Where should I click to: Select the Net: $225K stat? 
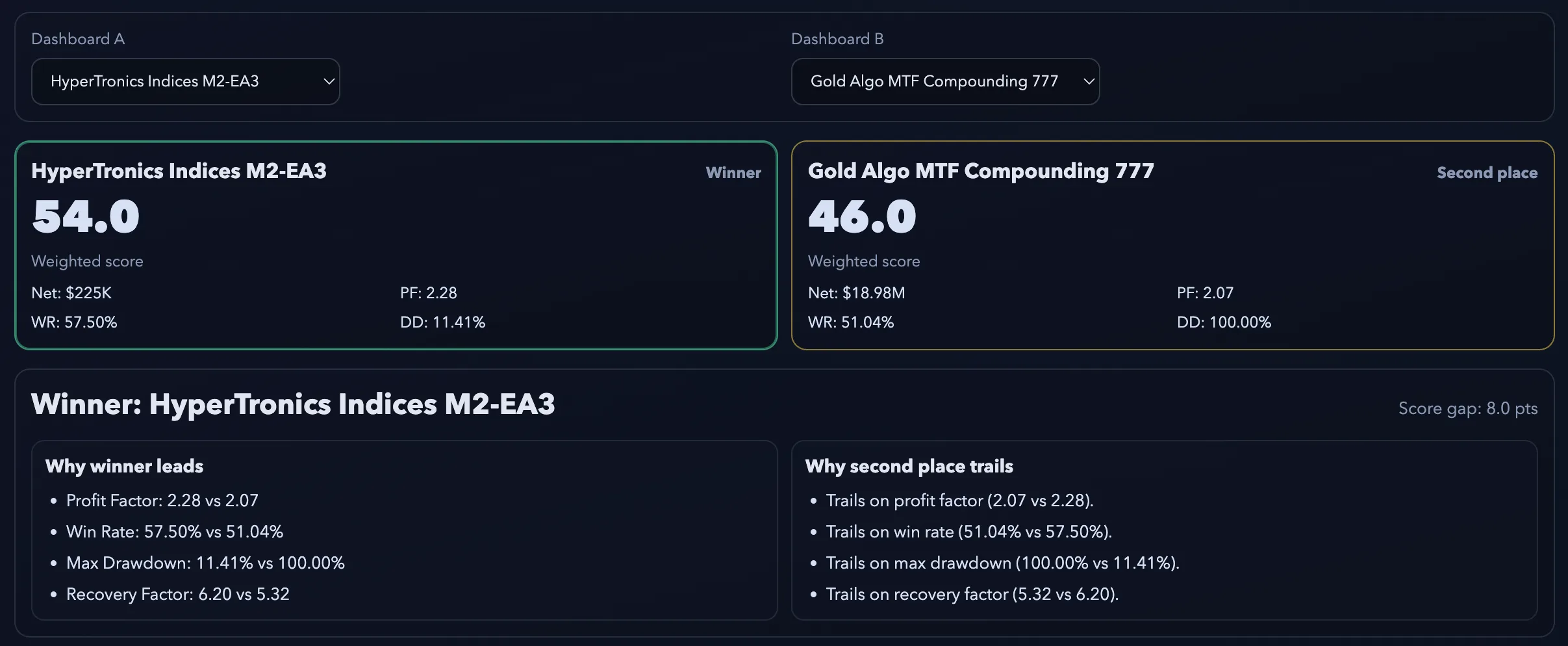[71, 293]
